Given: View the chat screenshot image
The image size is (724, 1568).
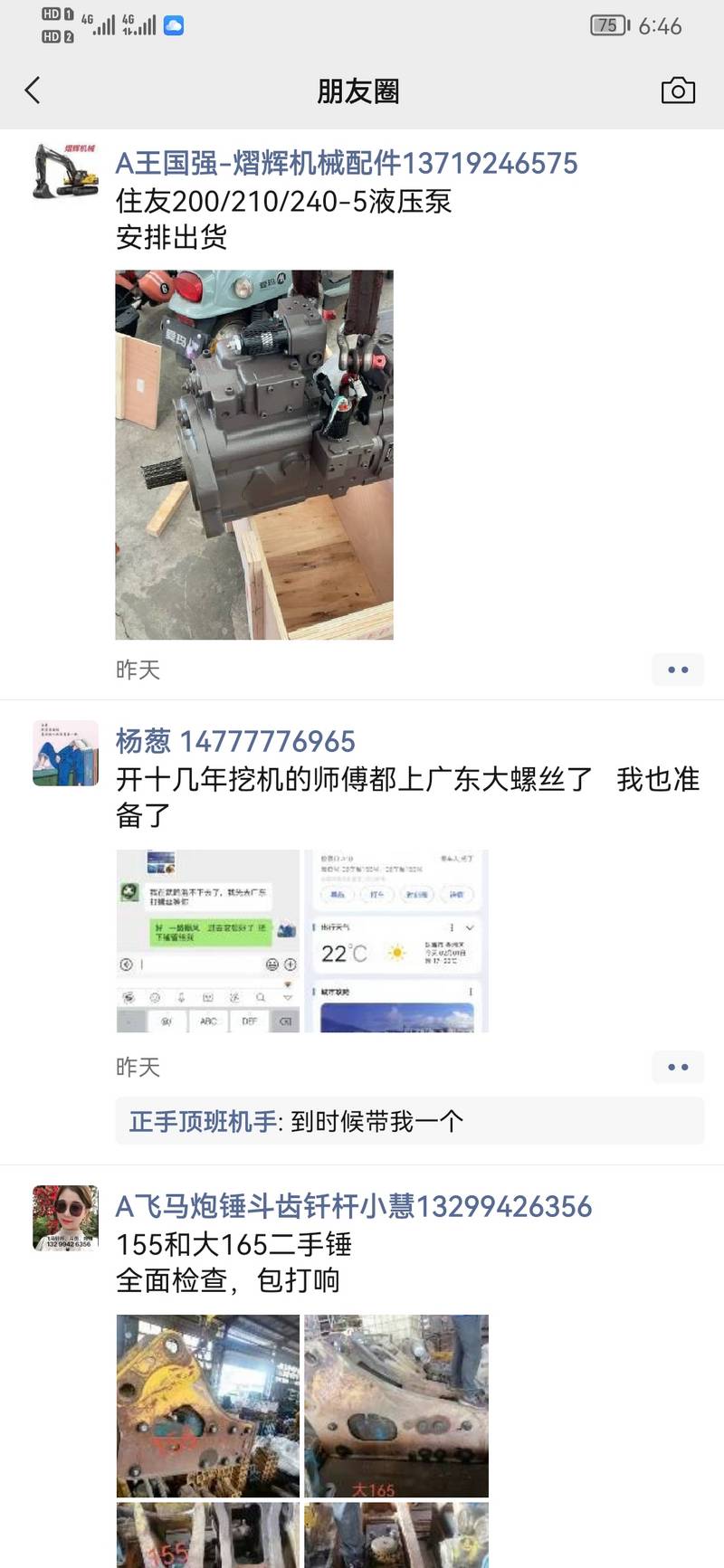Looking at the screenshot, I should 208,941.
